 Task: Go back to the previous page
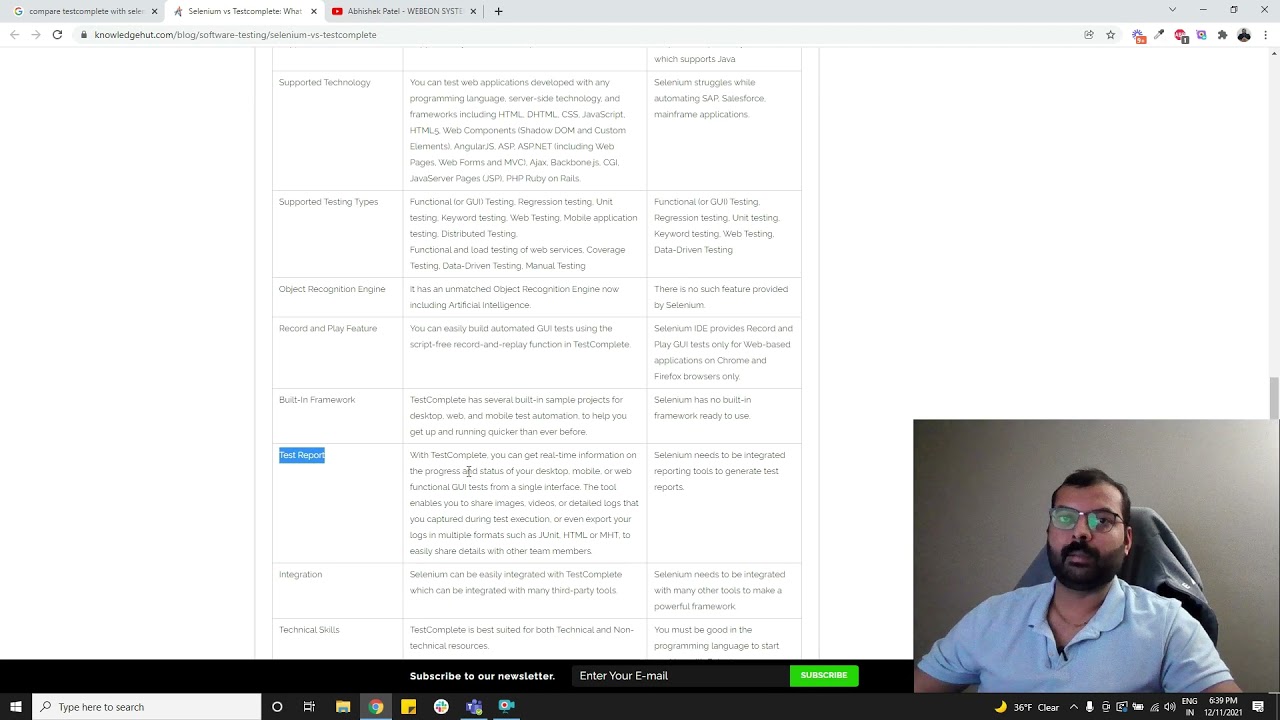[14, 34]
